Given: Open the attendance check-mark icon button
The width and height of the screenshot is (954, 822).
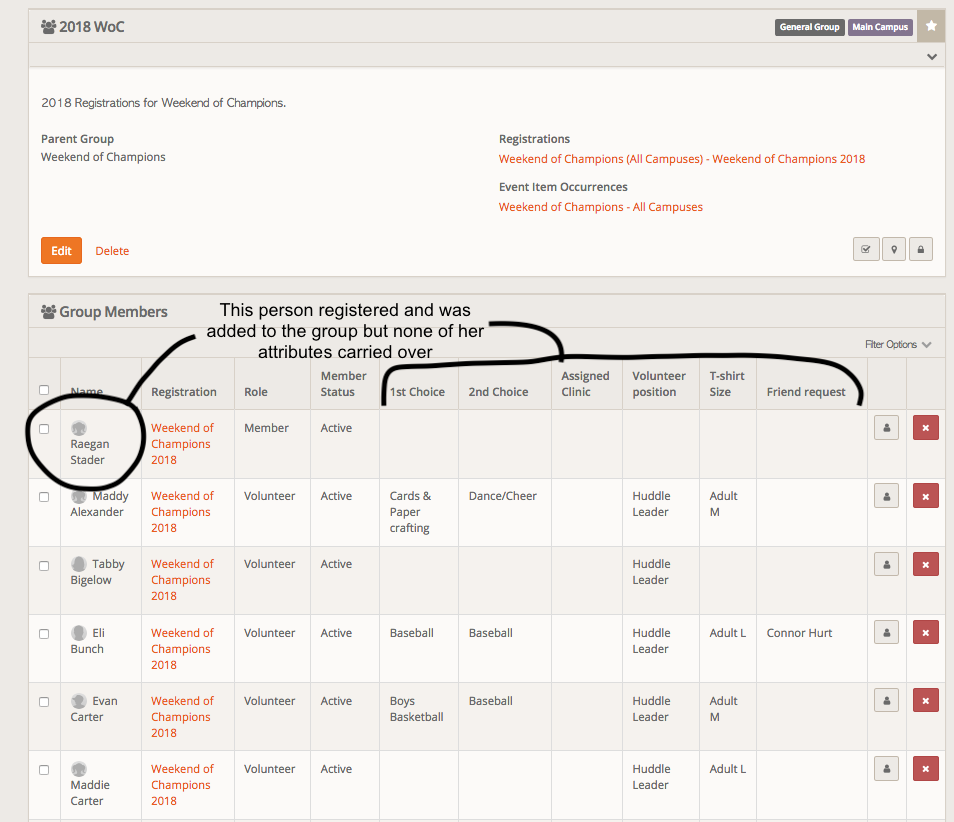Looking at the screenshot, I should pos(866,249).
